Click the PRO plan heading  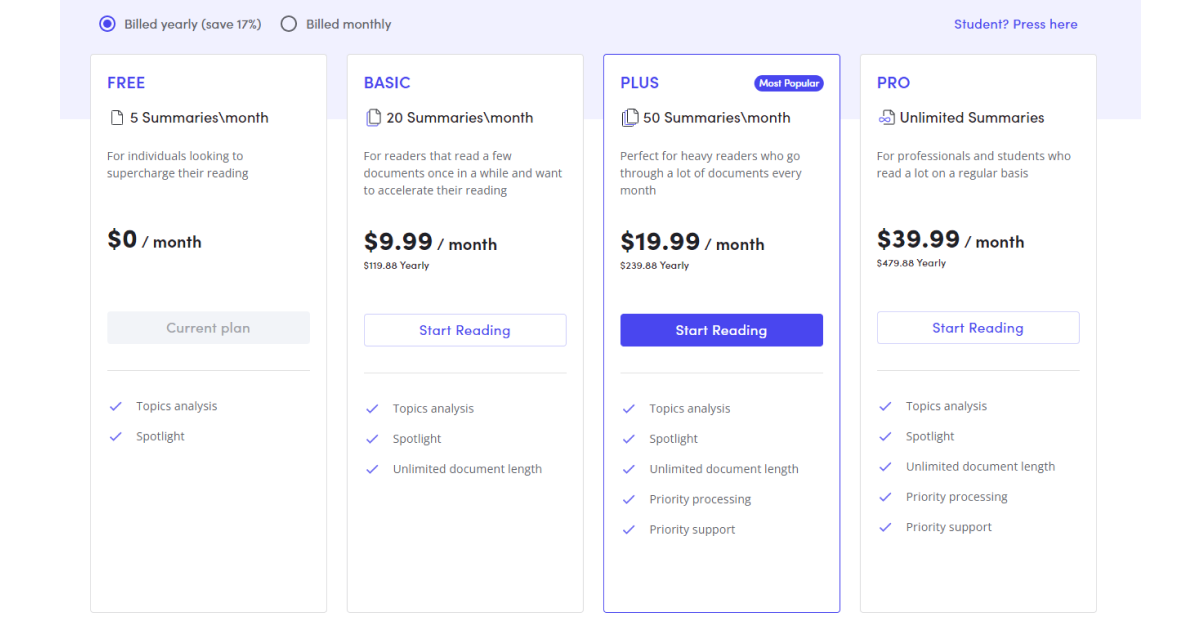pyautogui.click(x=893, y=83)
